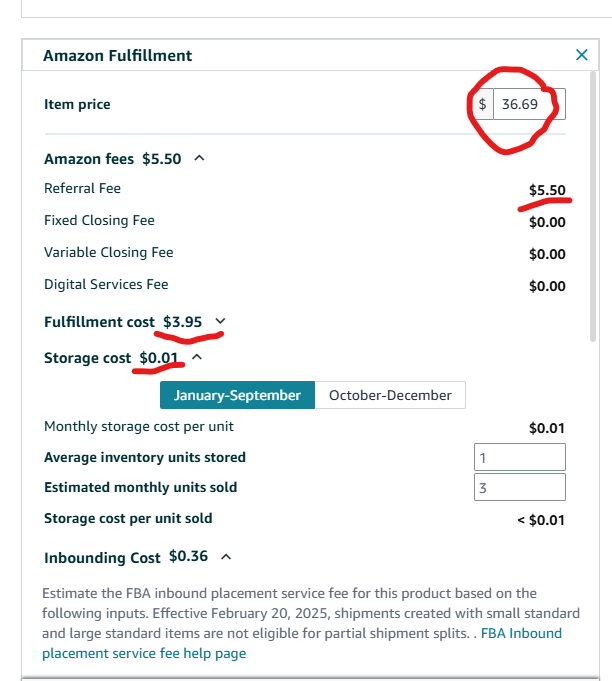
Task: Click the Digital Services Fee label
Action: point(106,284)
